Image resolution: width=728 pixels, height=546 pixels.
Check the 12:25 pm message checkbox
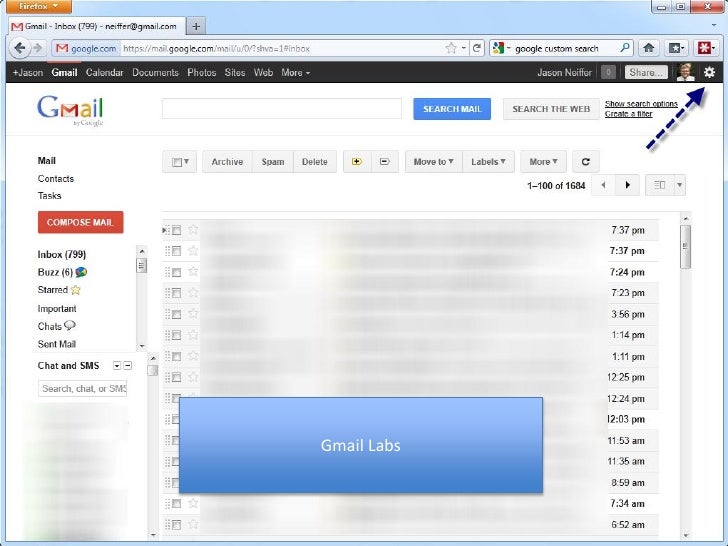(176, 377)
